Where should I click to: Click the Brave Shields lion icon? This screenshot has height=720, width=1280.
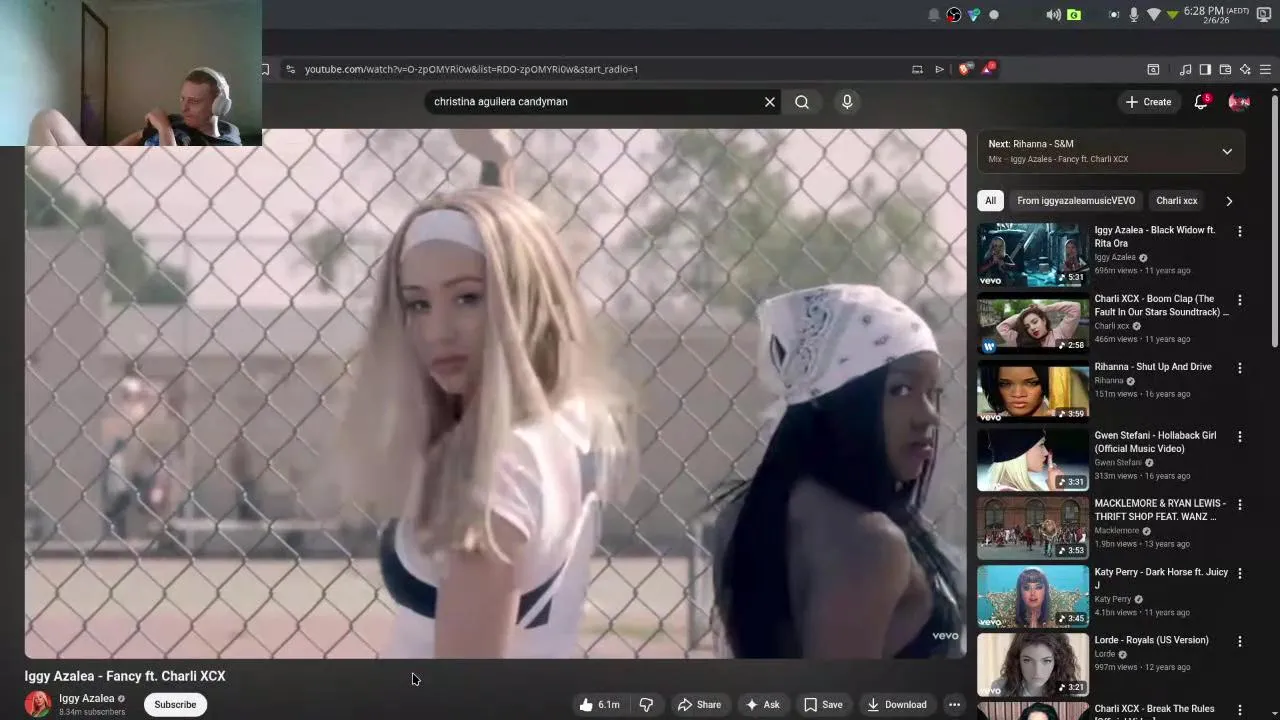point(964,69)
